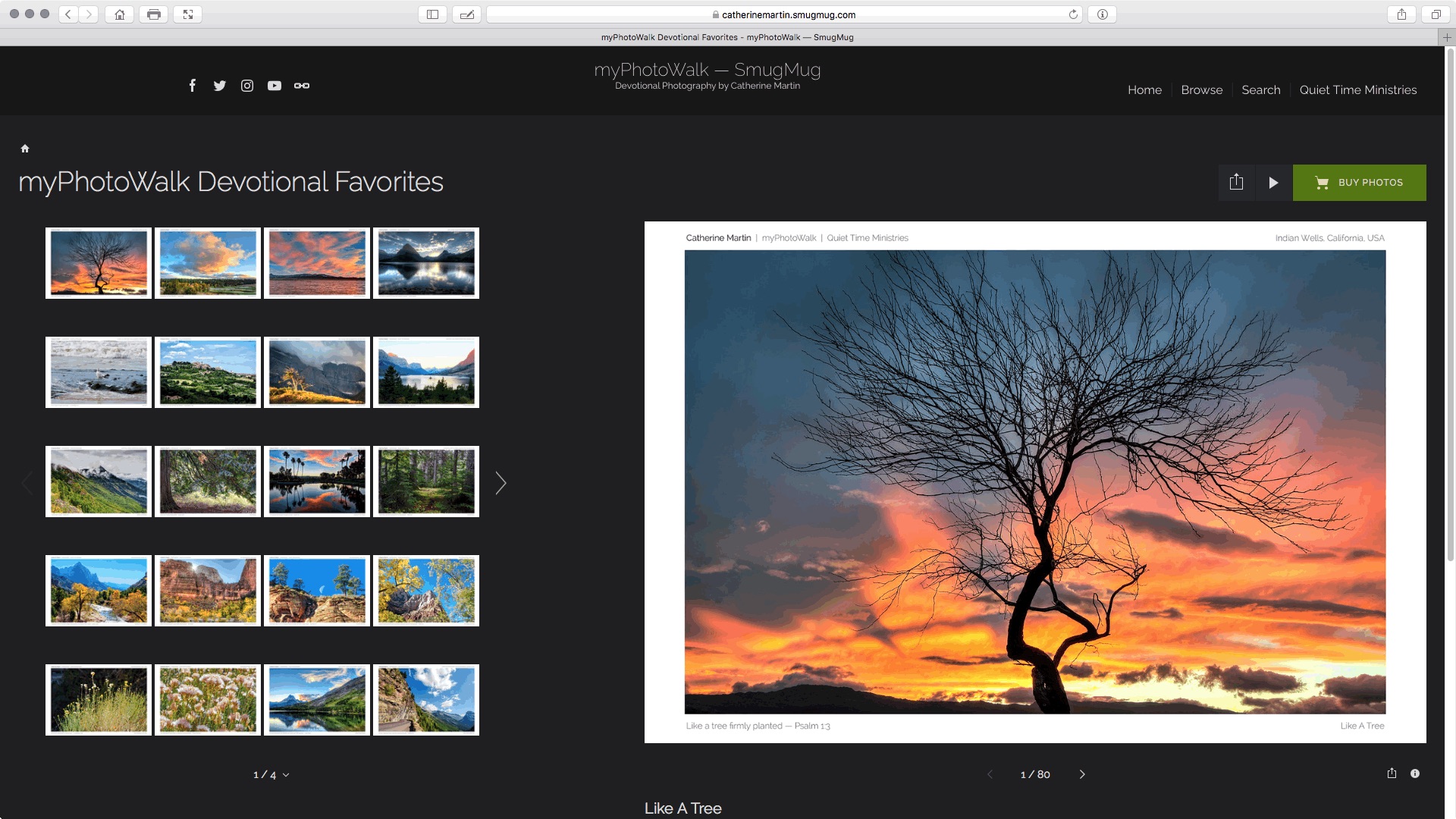1456x819 pixels.
Task: Click Safari forward navigation button
Action: pos(89,14)
